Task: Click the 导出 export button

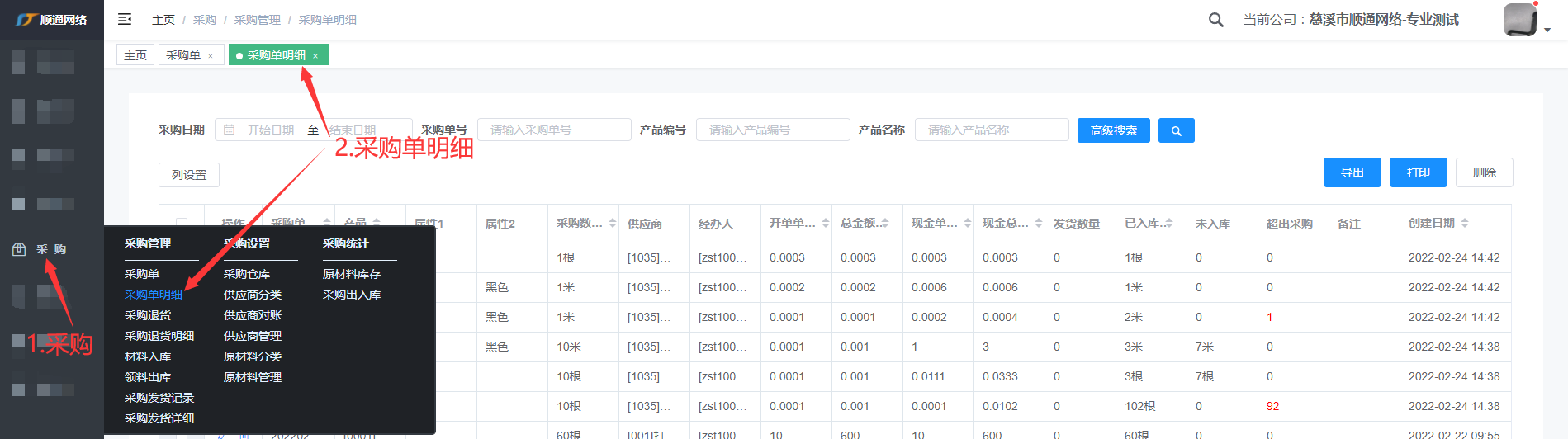Action: (1352, 172)
